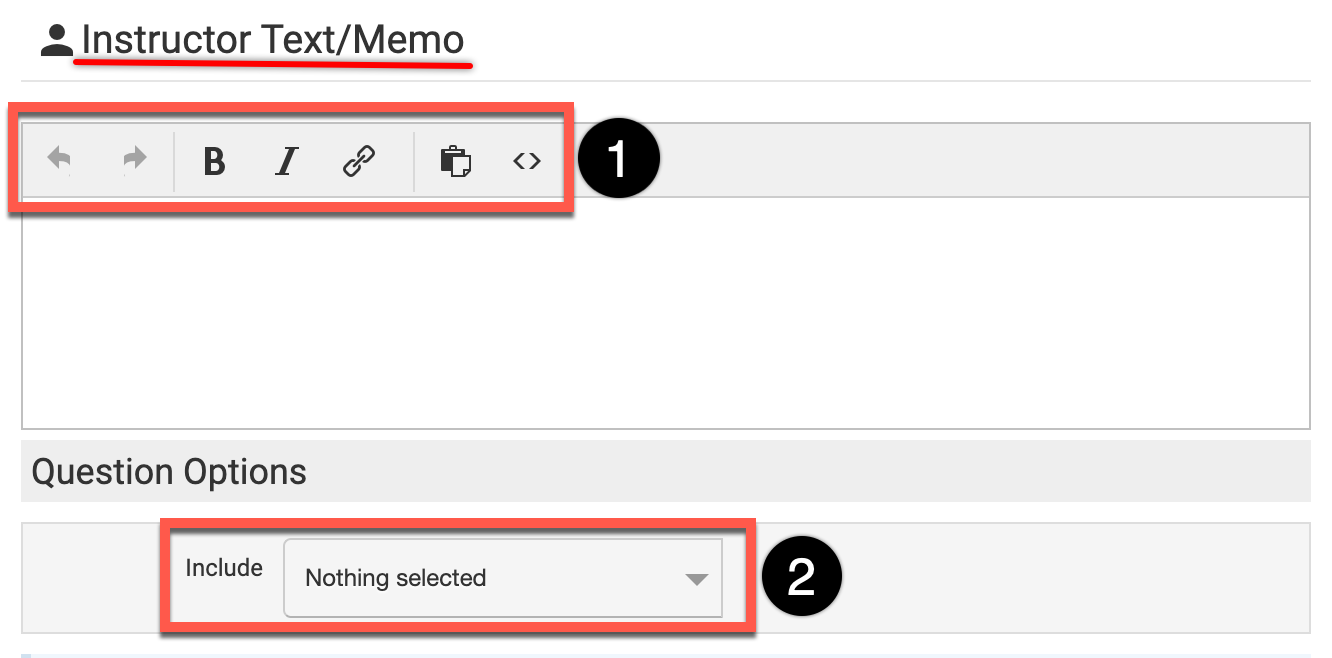Screen dimensions: 1332x658
Task: Click inside the memo text editor area
Action: click(665, 312)
